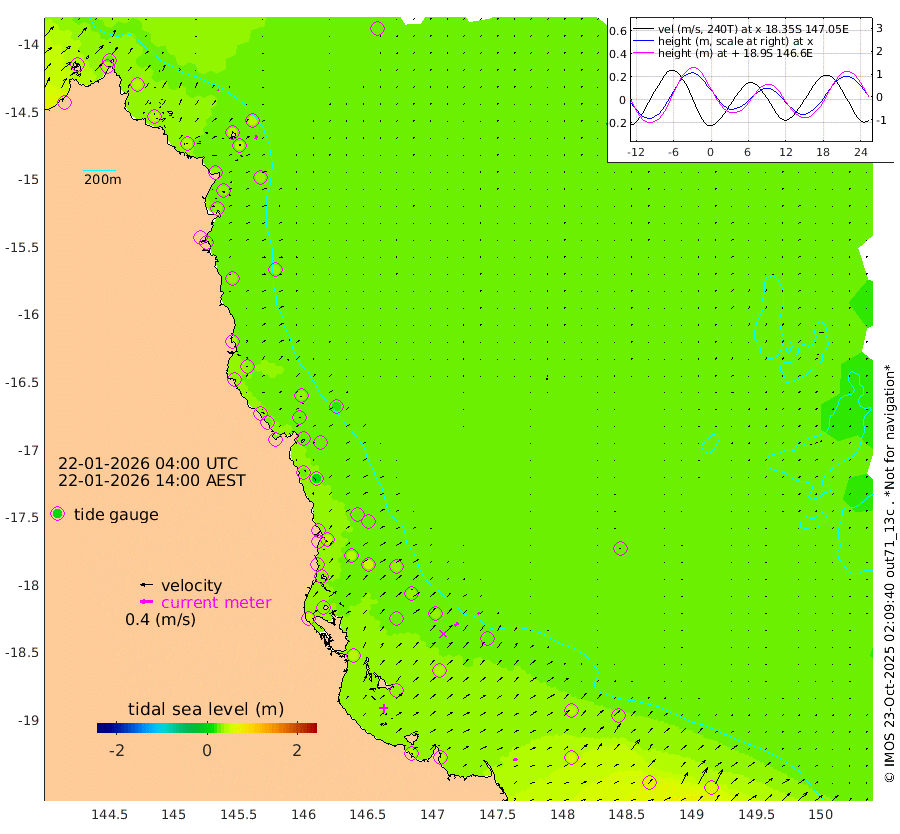
Task: Click the IMOS copyright text on right edge
Action: click(x=889, y=574)
